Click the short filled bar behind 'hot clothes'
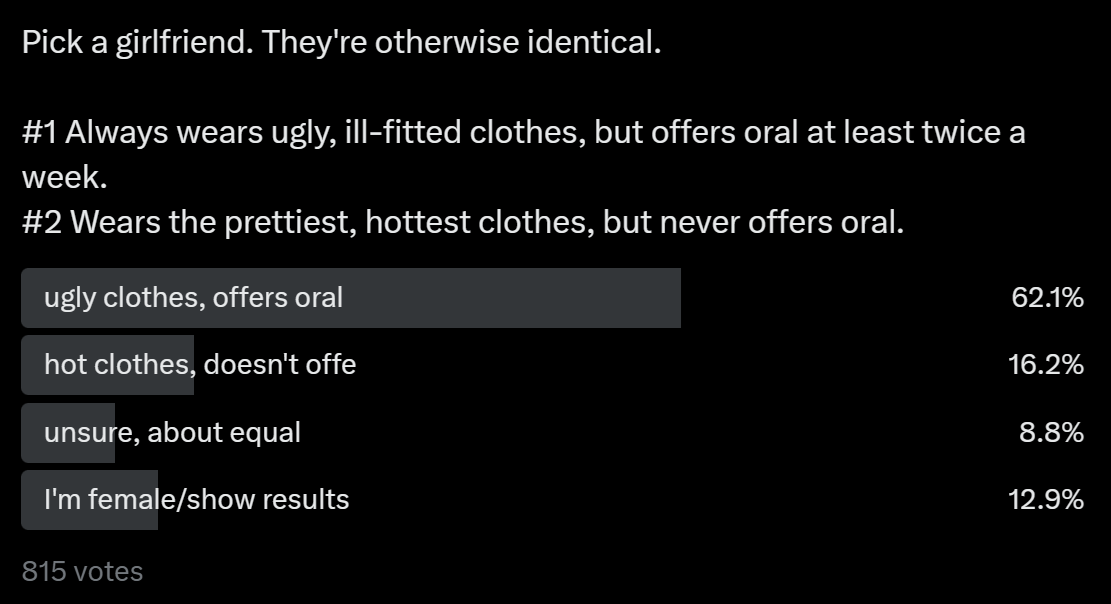 tap(107, 364)
